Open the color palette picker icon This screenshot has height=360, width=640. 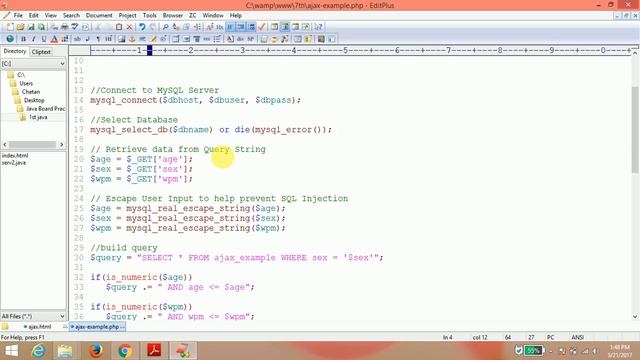(64, 39)
